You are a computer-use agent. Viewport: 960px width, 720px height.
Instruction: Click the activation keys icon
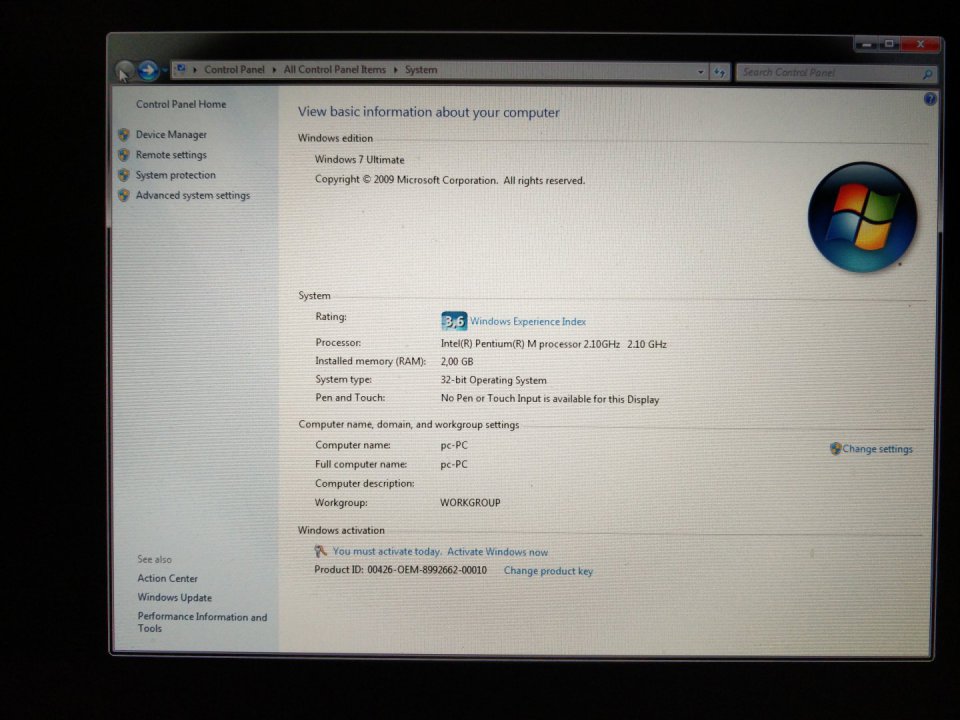[x=320, y=551]
